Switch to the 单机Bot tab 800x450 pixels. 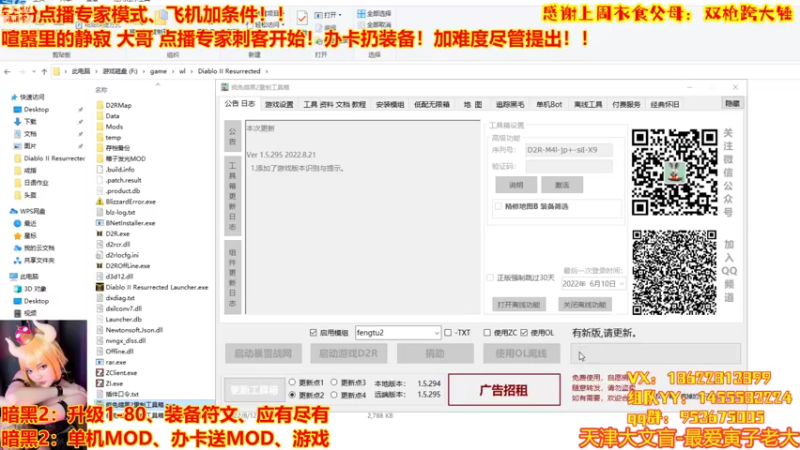(x=549, y=105)
